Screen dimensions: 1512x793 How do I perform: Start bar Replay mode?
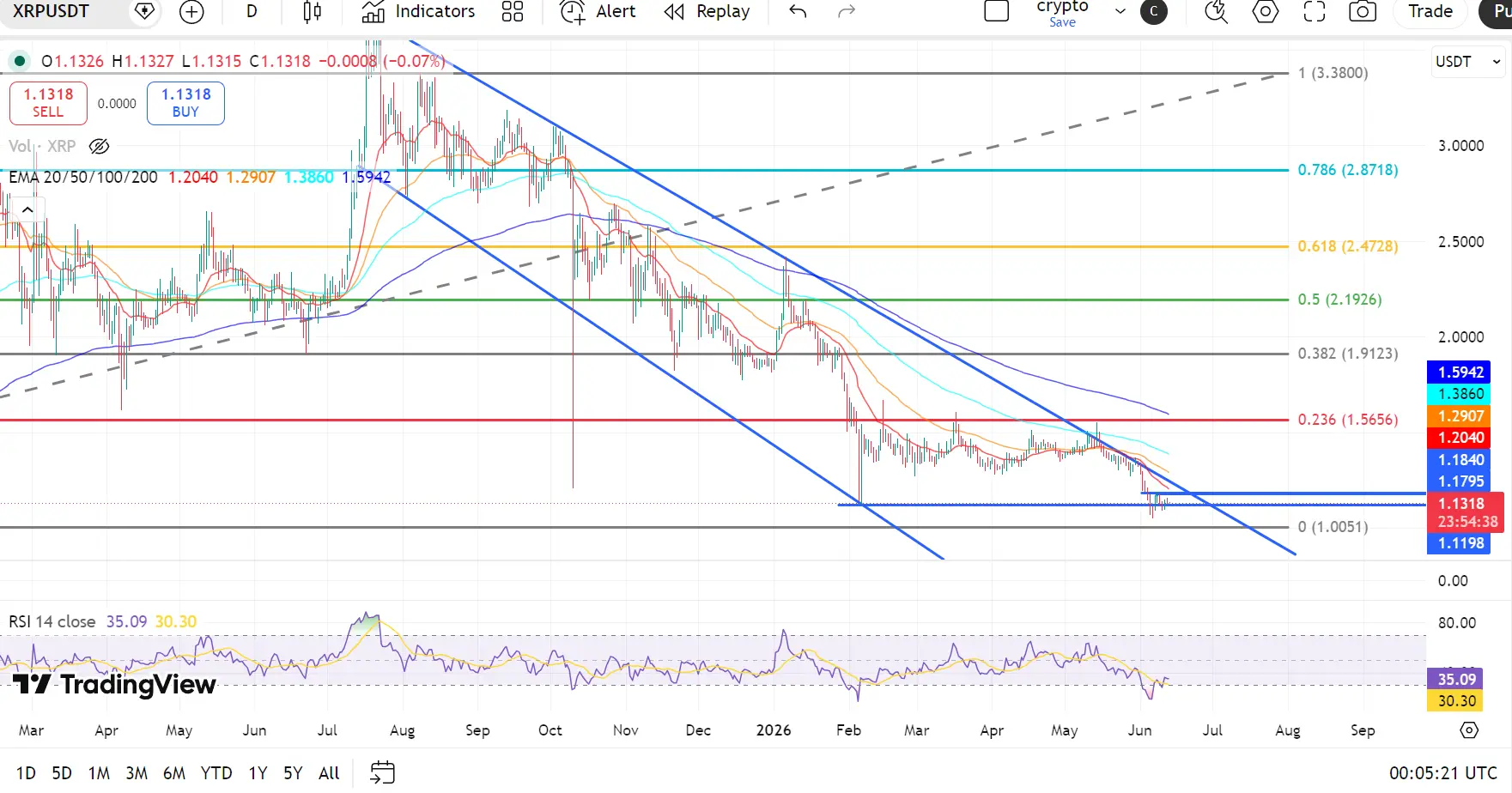pos(707,11)
